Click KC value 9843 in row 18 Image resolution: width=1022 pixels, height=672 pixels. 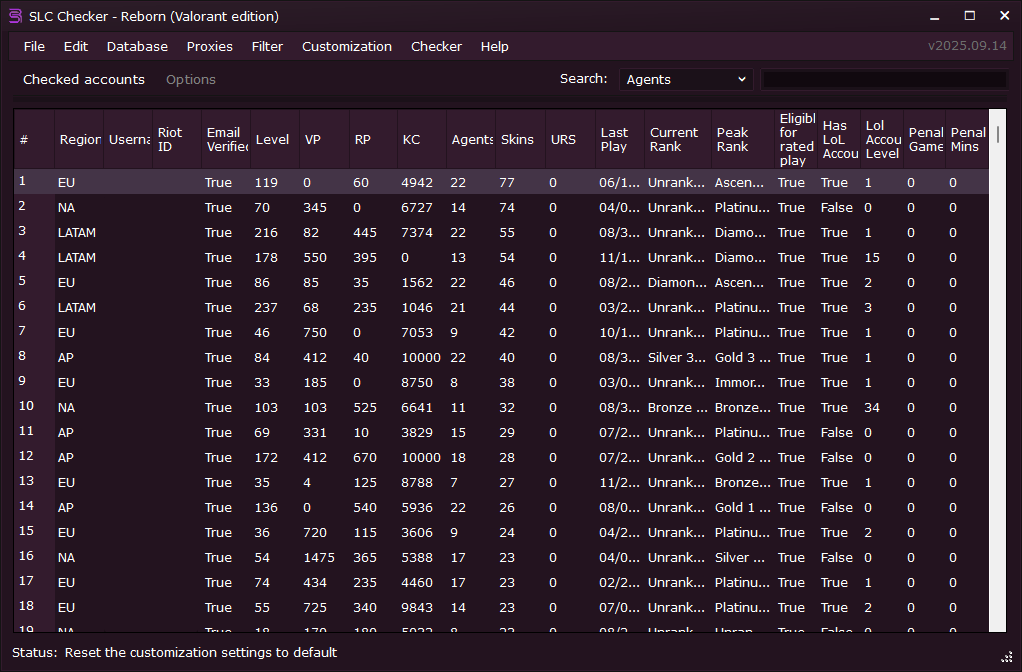417,607
